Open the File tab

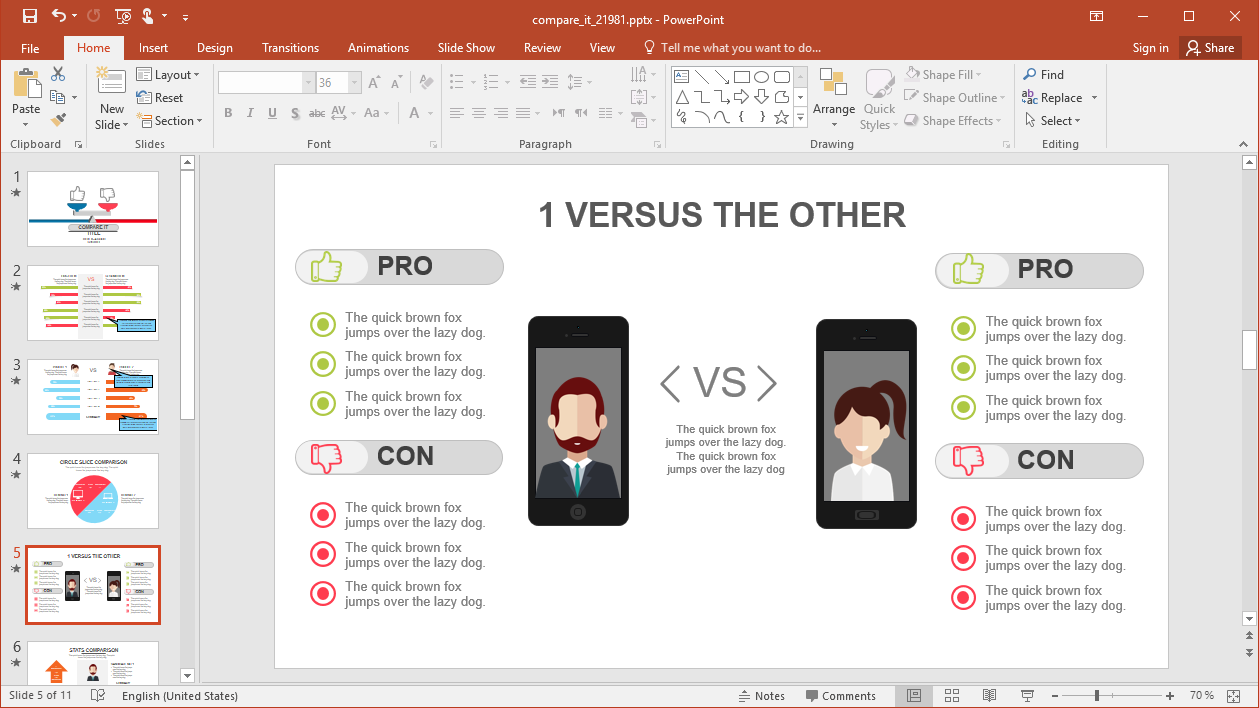30,48
